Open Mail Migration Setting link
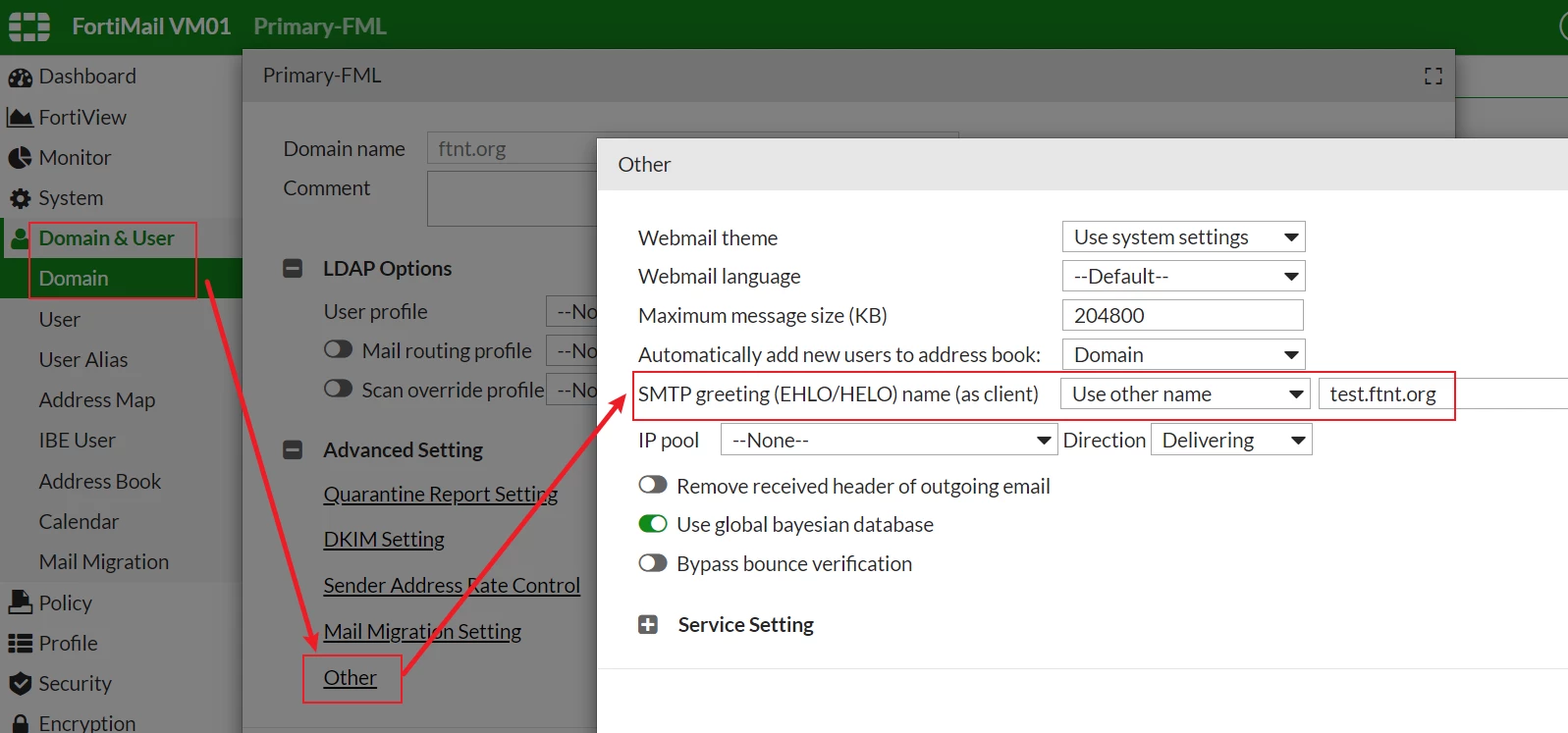 pyautogui.click(x=422, y=632)
